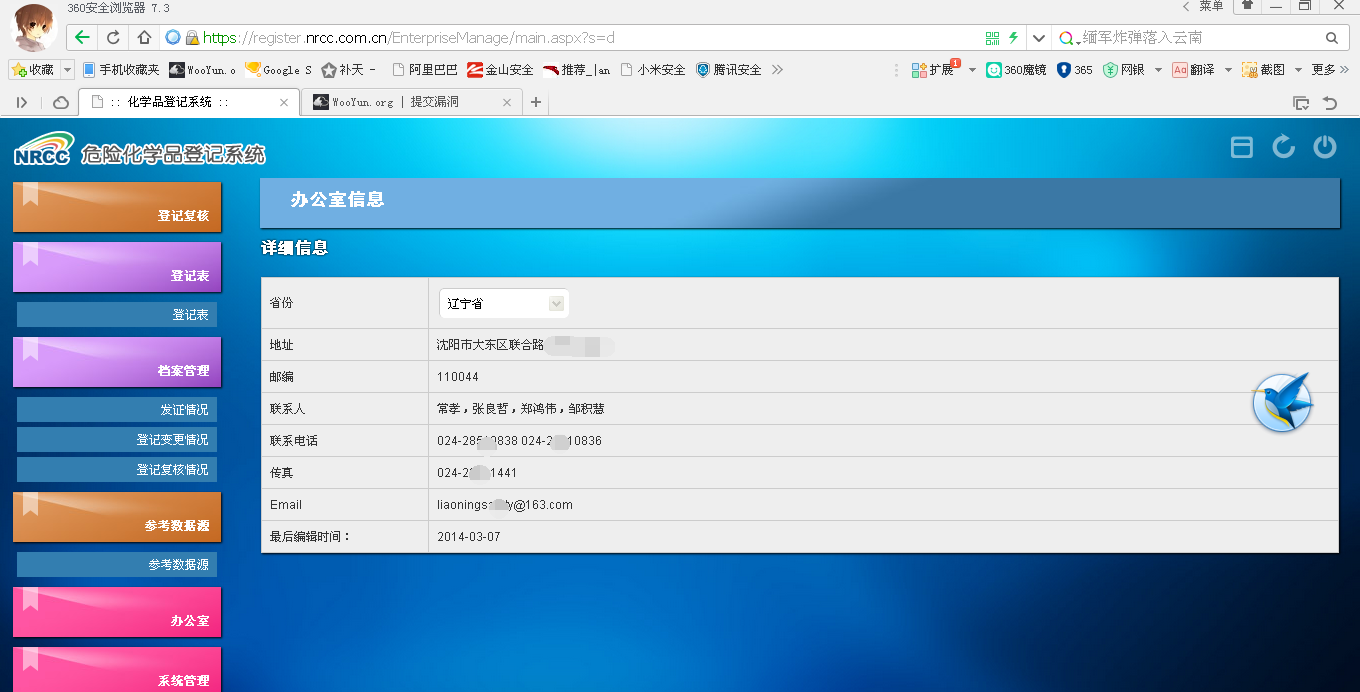This screenshot has height=692, width=1360.
Task: Open the 省份 province dropdown
Action: point(504,303)
